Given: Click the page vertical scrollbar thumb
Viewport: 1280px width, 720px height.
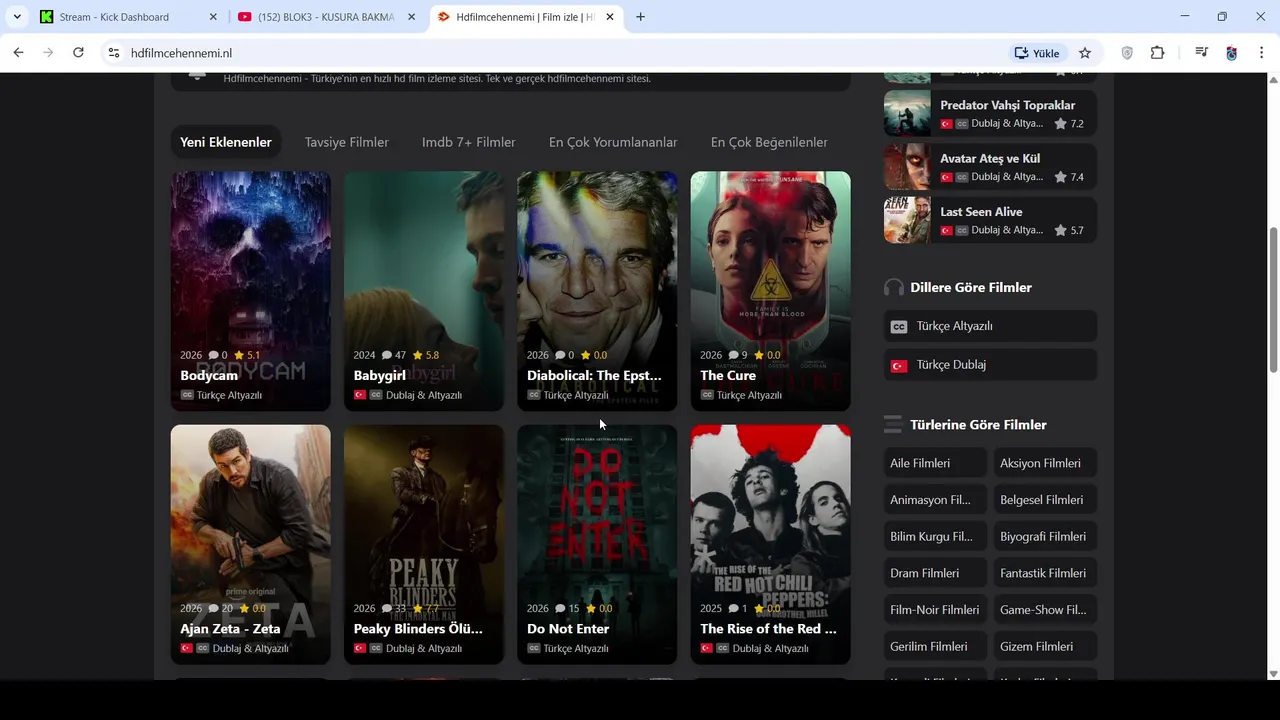Looking at the screenshot, I should (1273, 300).
